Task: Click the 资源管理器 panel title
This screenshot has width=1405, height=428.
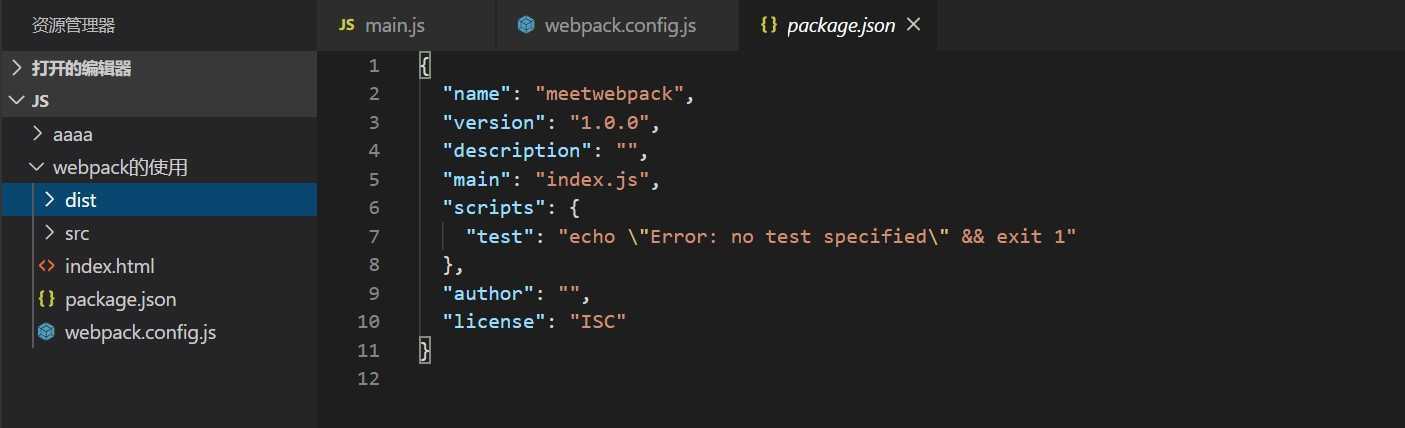Action: click(x=73, y=25)
